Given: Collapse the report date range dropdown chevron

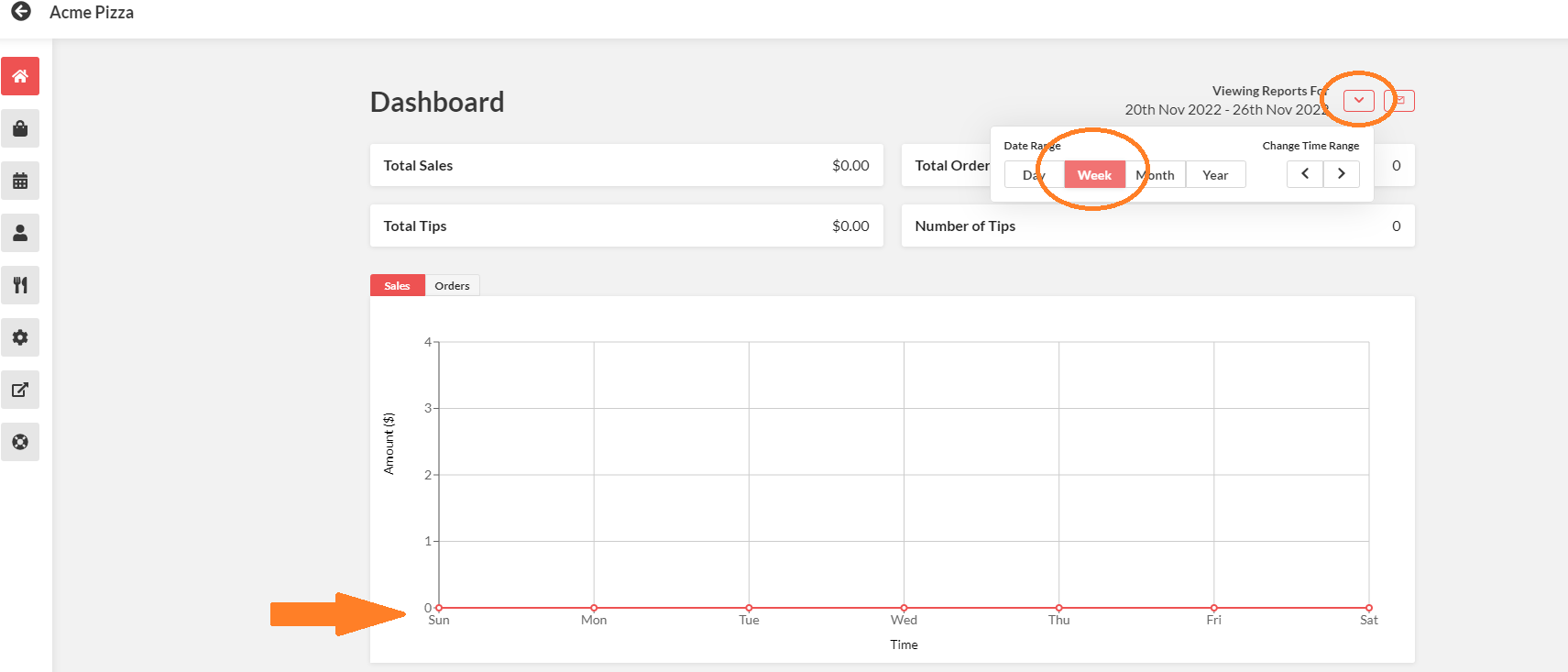Looking at the screenshot, I should click(1358, 100).
